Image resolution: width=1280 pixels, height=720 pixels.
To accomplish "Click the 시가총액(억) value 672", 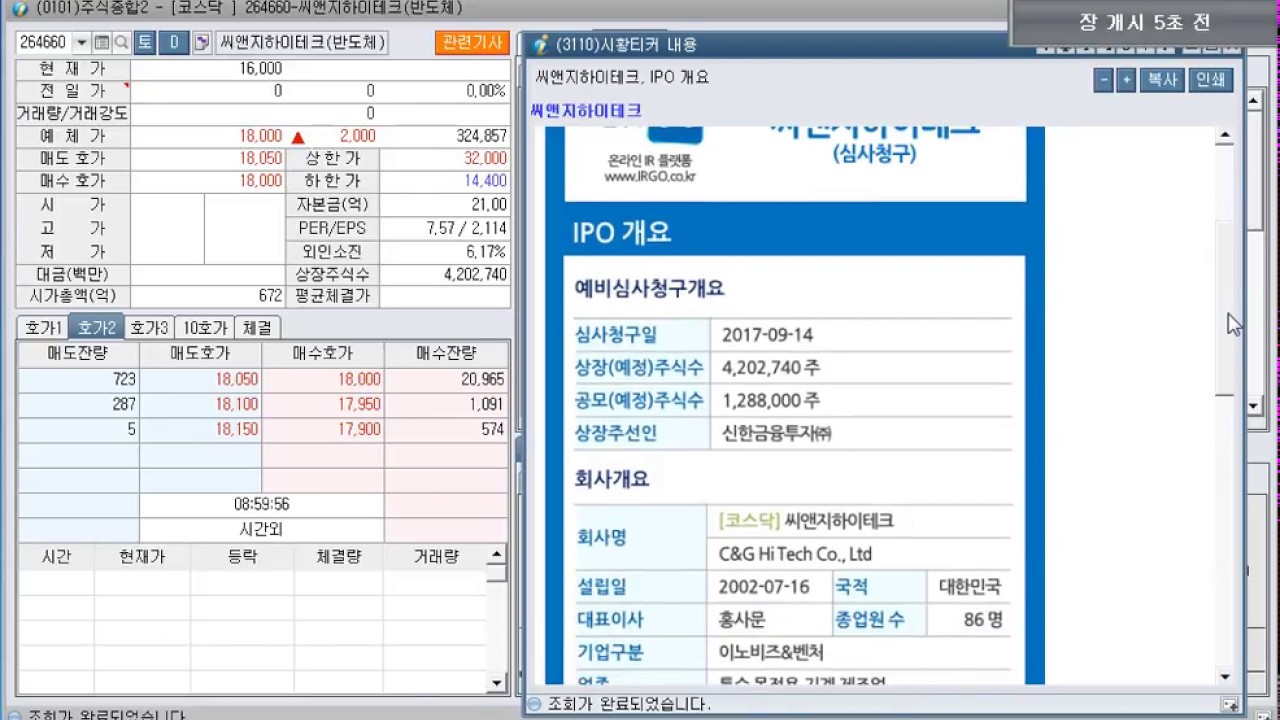I will [x=270, y=297].
